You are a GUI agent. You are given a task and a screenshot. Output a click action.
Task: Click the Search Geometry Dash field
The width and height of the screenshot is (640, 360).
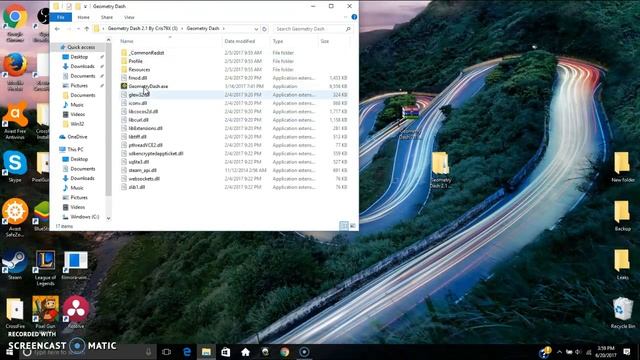point(312,29)
